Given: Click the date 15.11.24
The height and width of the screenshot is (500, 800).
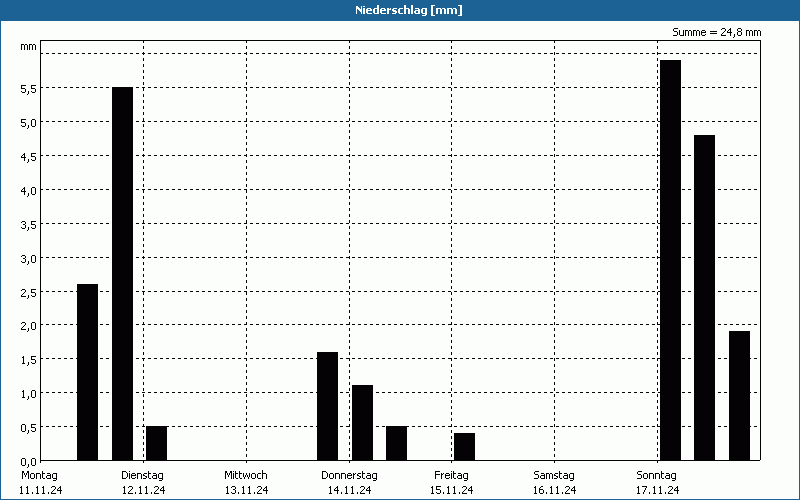Looking at the screenshot, I should (451, 490).
